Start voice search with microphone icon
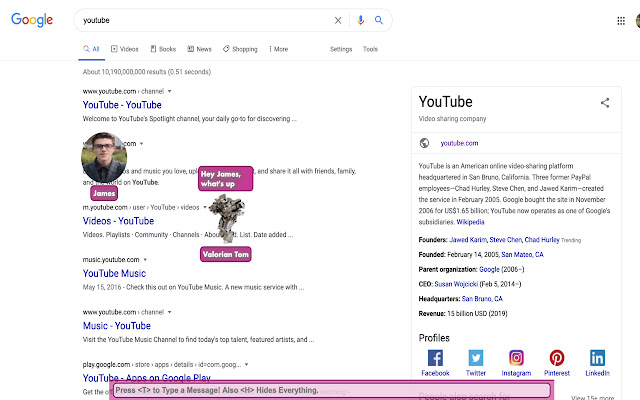 360,20
